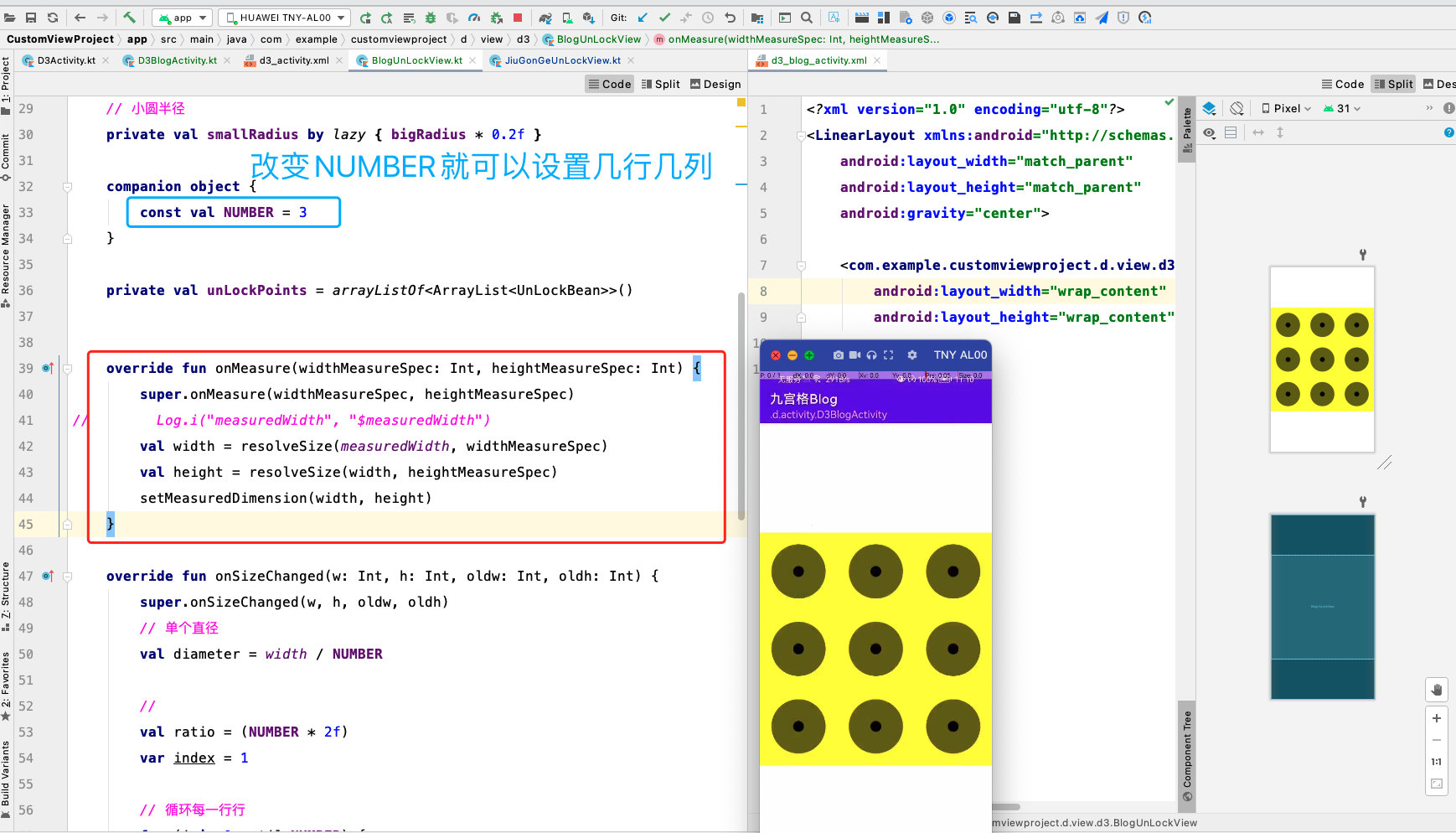
Task: Click Git Show History clock icon
Action: 708,18
